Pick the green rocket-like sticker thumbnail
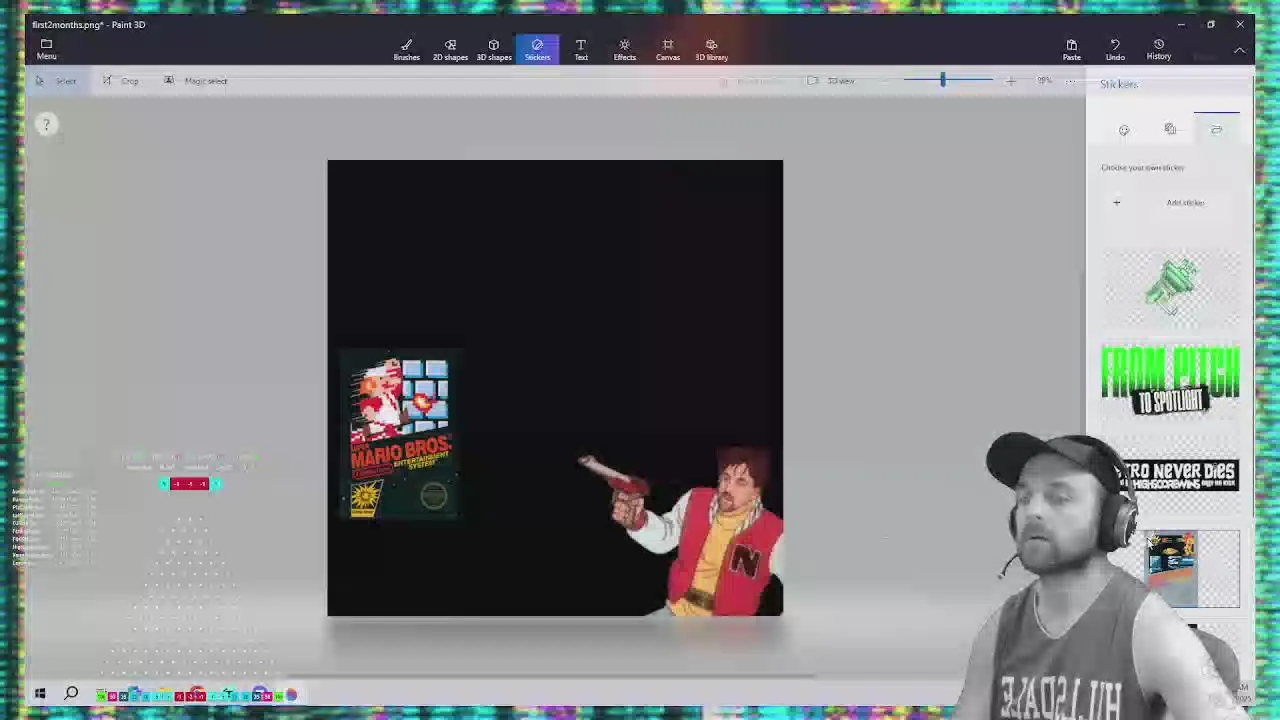This screenshot has width=1280, height=720. click(x=1170, y=288)
